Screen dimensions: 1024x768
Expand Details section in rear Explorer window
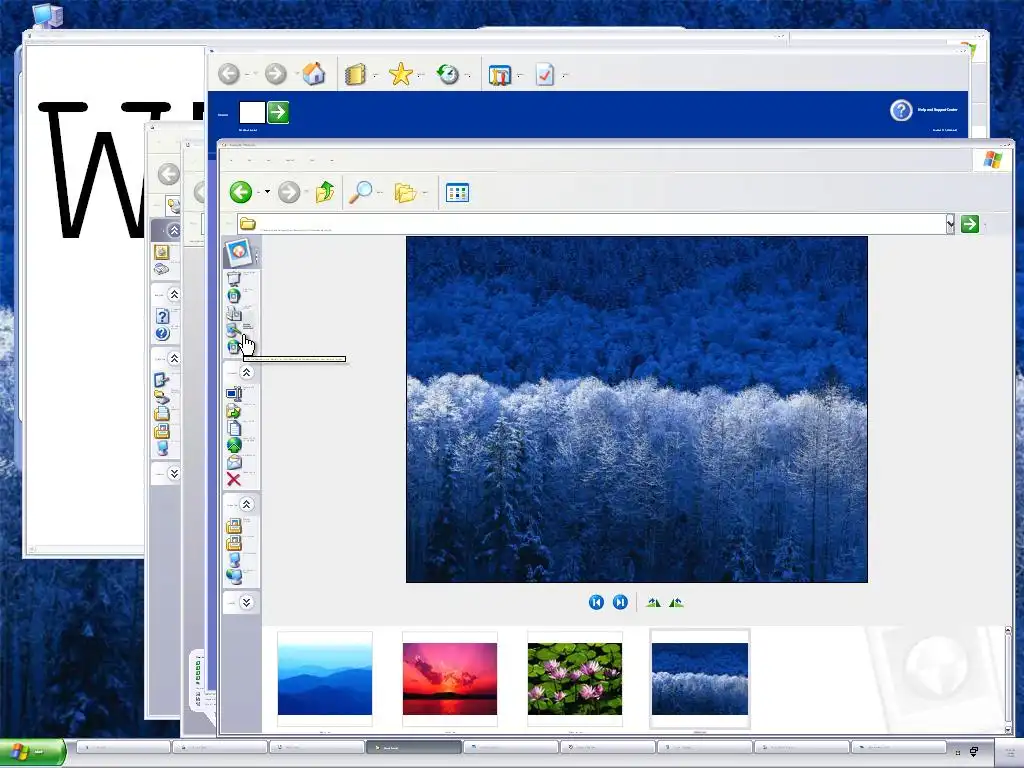point(174,473)
